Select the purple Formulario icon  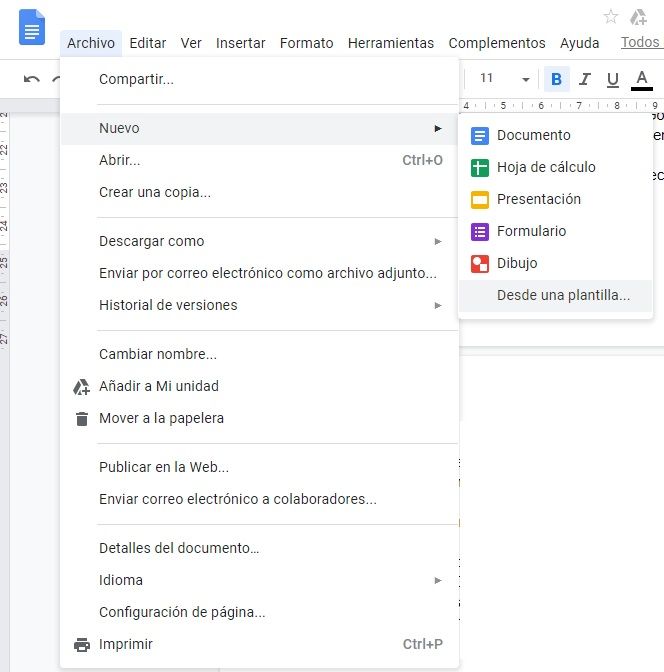[x=480, y=231]
